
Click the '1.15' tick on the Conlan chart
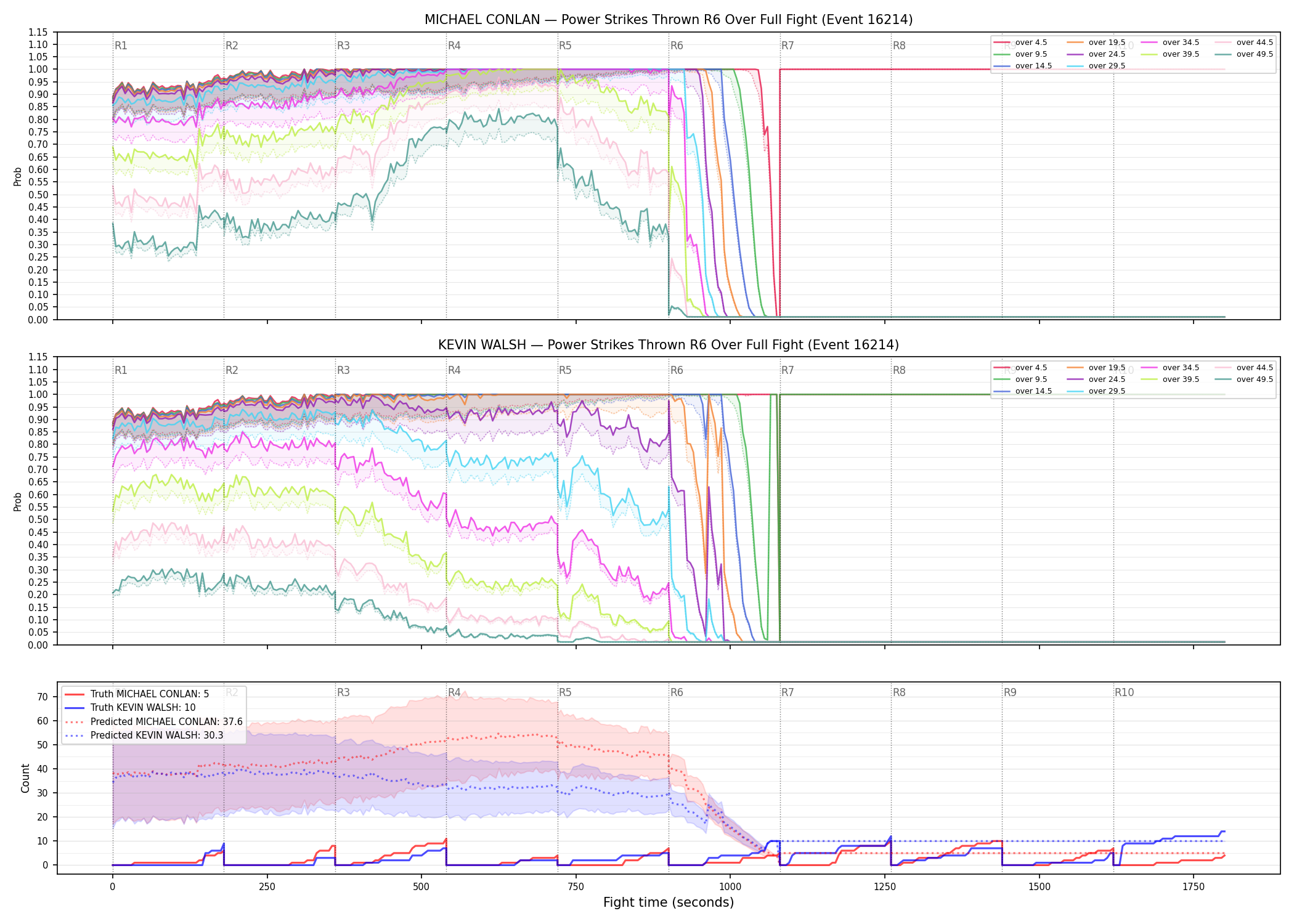(x=38, y=32)
